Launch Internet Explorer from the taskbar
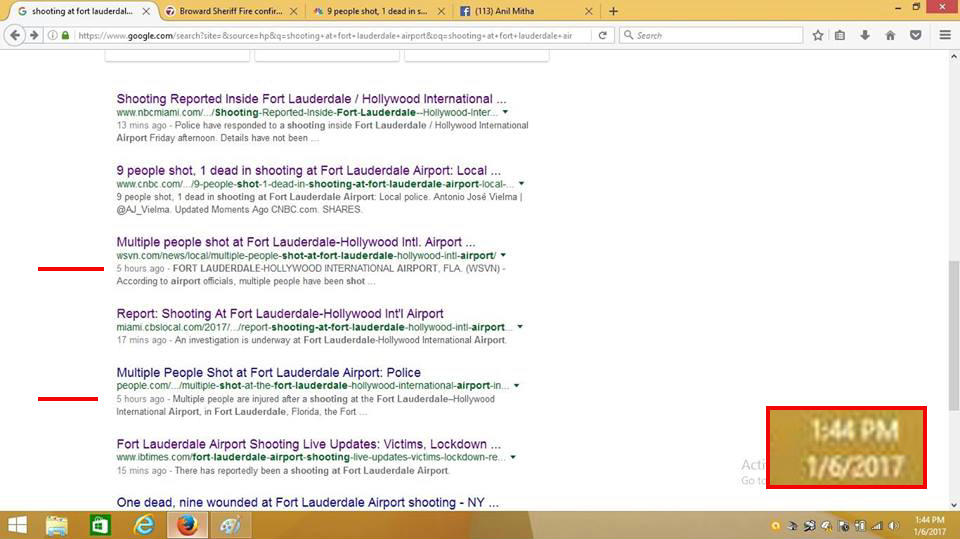Viewport: 960px width, 539px height. pos(144,526)
